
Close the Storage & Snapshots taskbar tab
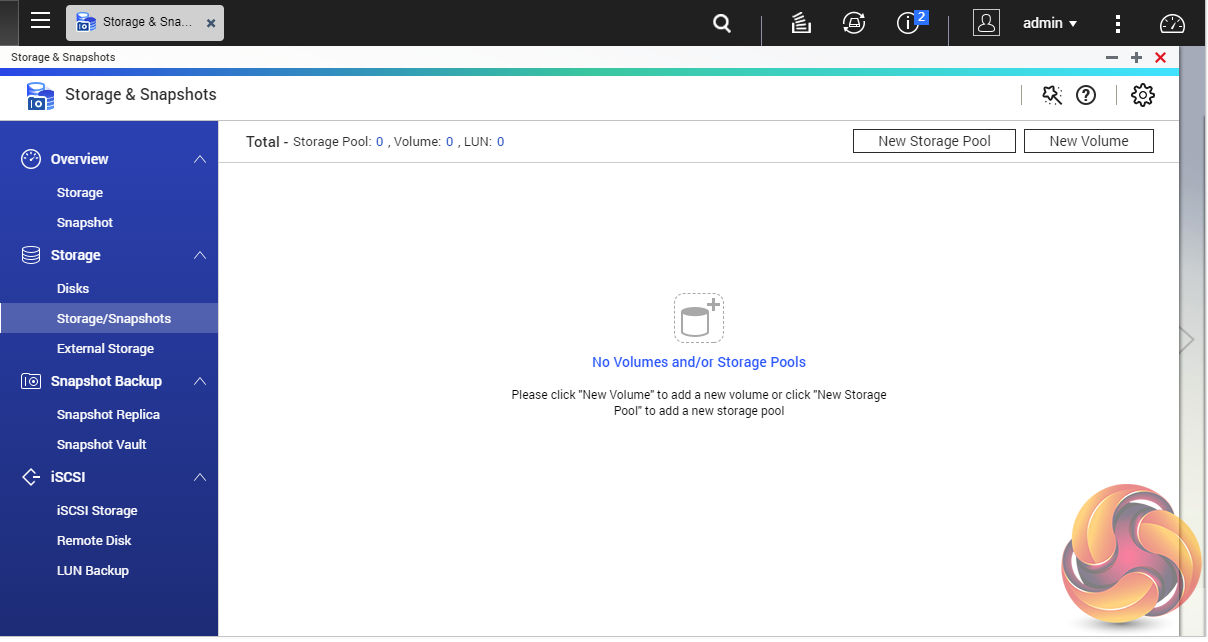pyautogui.click(x=211, y=22)
